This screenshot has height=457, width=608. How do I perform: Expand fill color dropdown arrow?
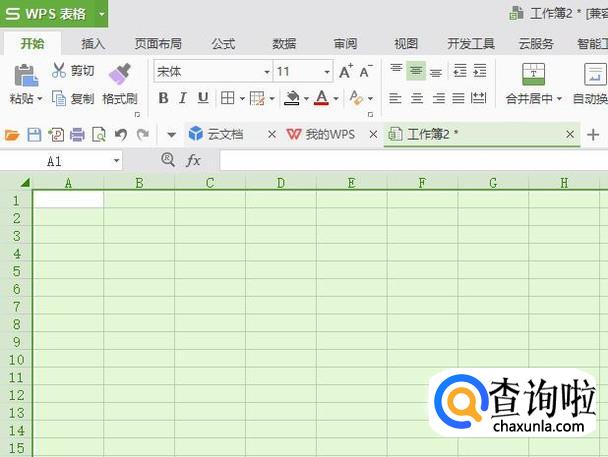tap(306, 99)
